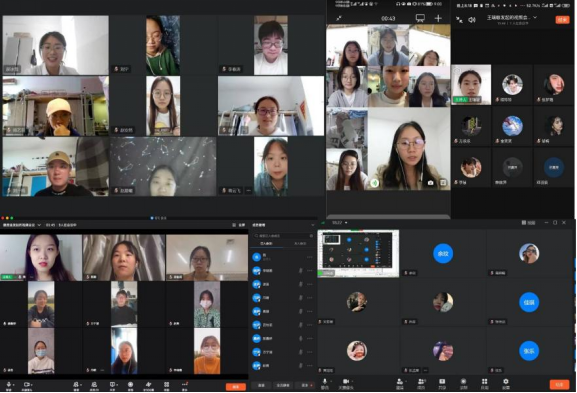
Task: Expand the meeting title chevron in the bottom-left window
Action: click(x=39, y=225)
